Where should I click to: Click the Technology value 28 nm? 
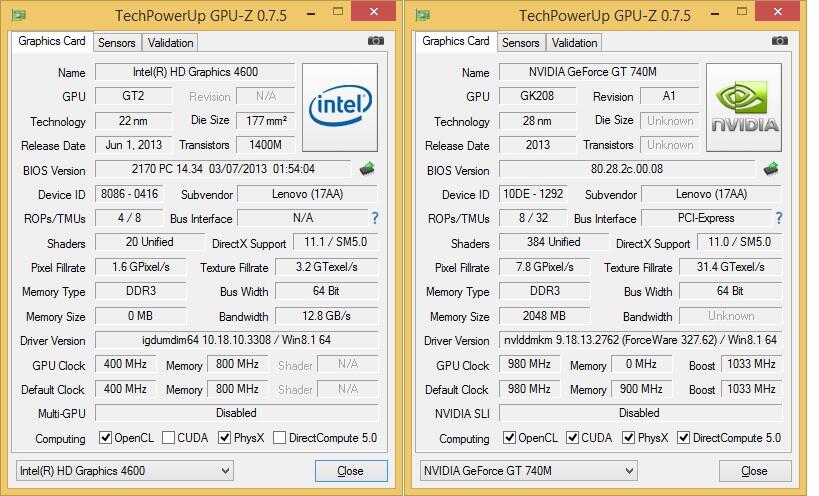click(537, 121)
